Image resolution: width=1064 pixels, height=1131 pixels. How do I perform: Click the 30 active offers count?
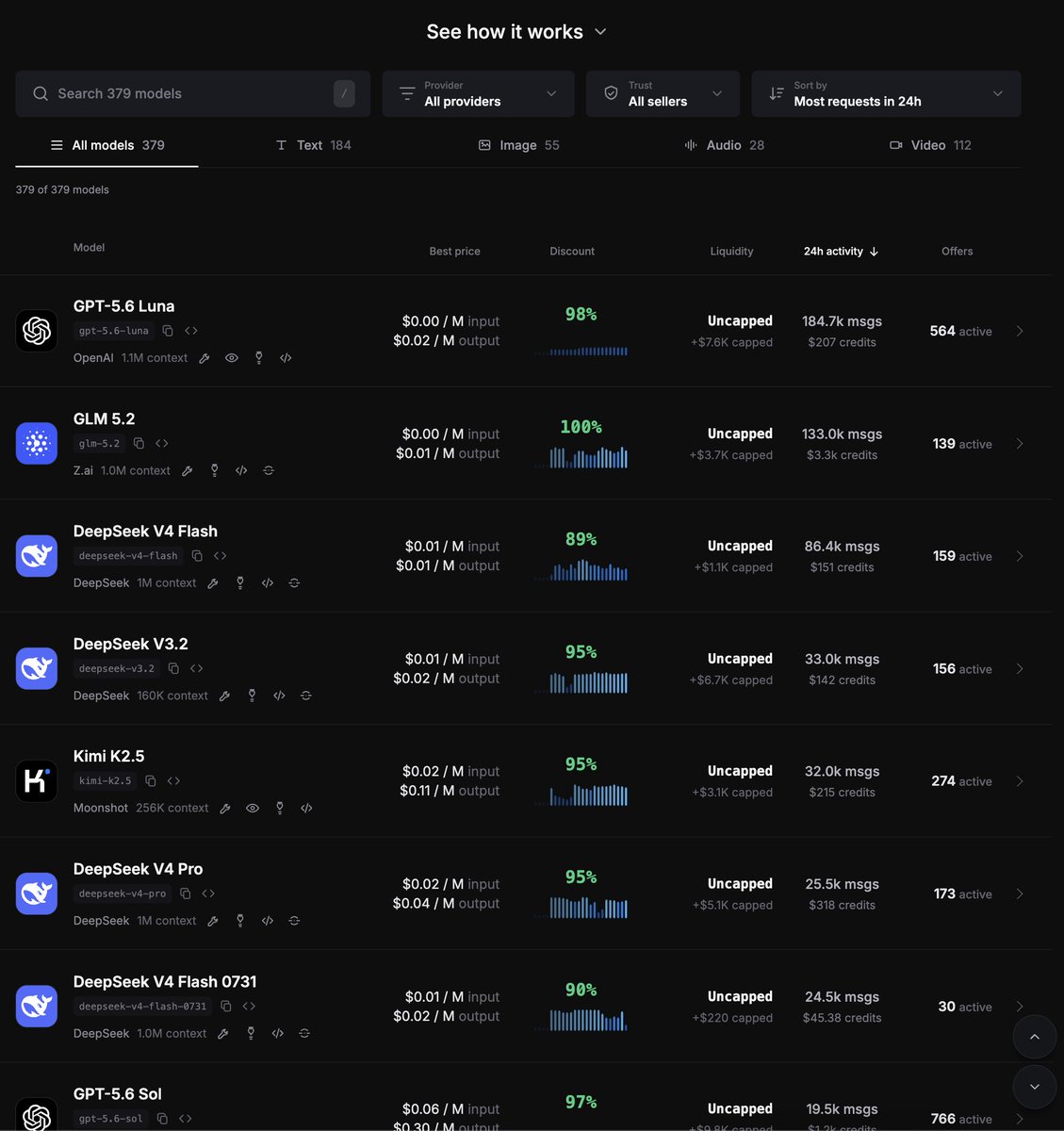(965, 1007)
